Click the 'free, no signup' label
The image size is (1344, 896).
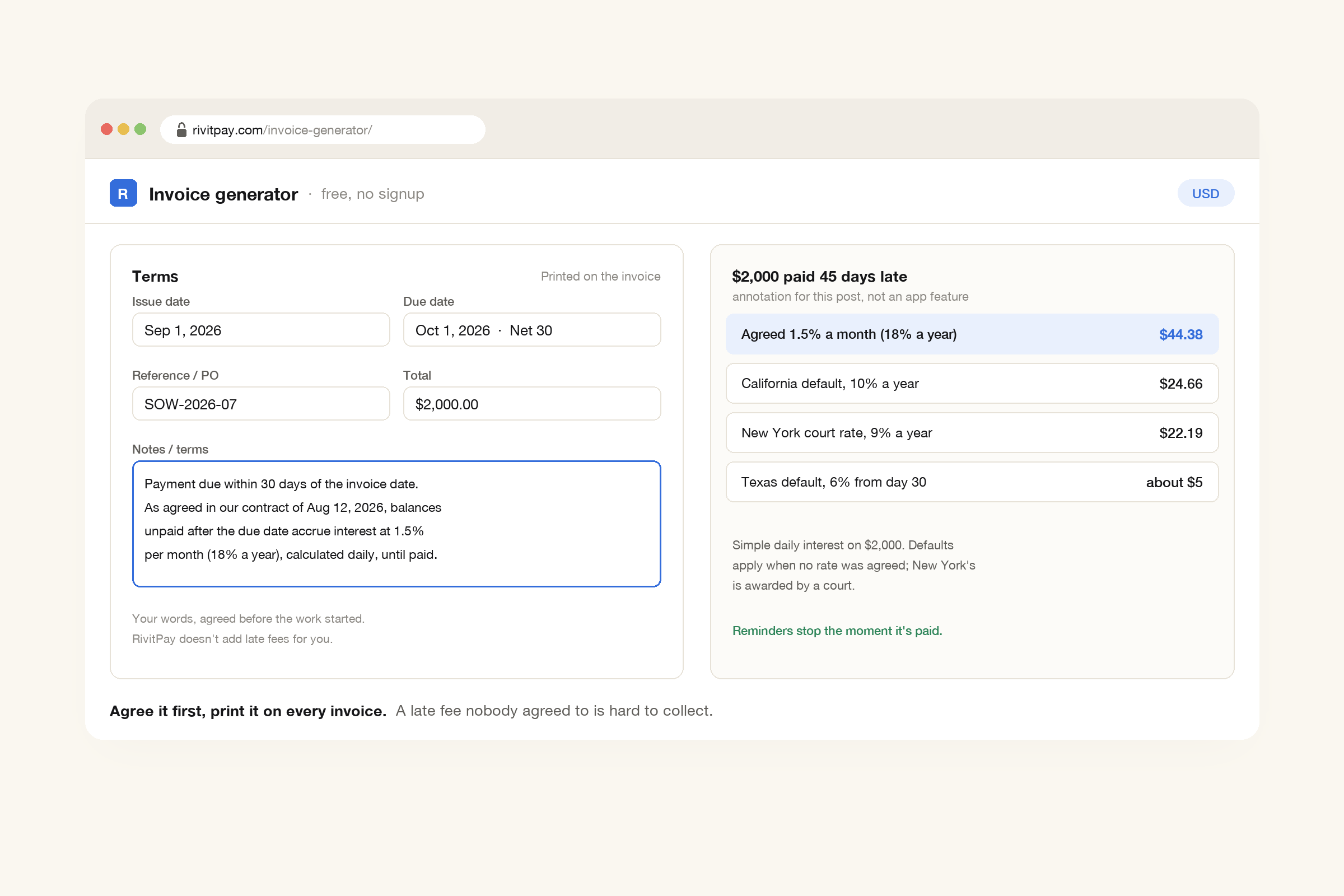coord(372,194)
